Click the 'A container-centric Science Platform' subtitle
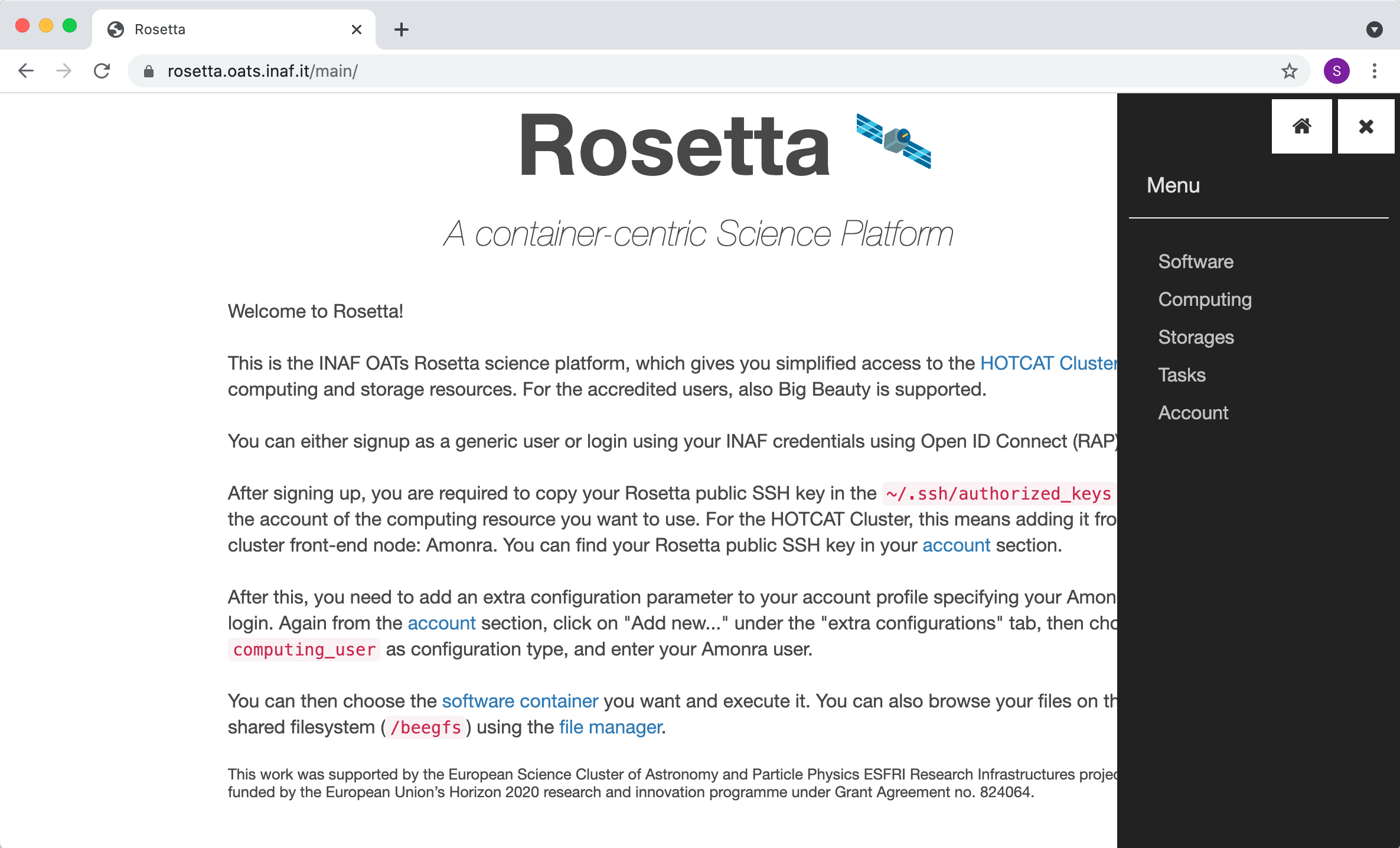Image resolution: width=1400 pixels, height=848 pixels. [699, 234]
